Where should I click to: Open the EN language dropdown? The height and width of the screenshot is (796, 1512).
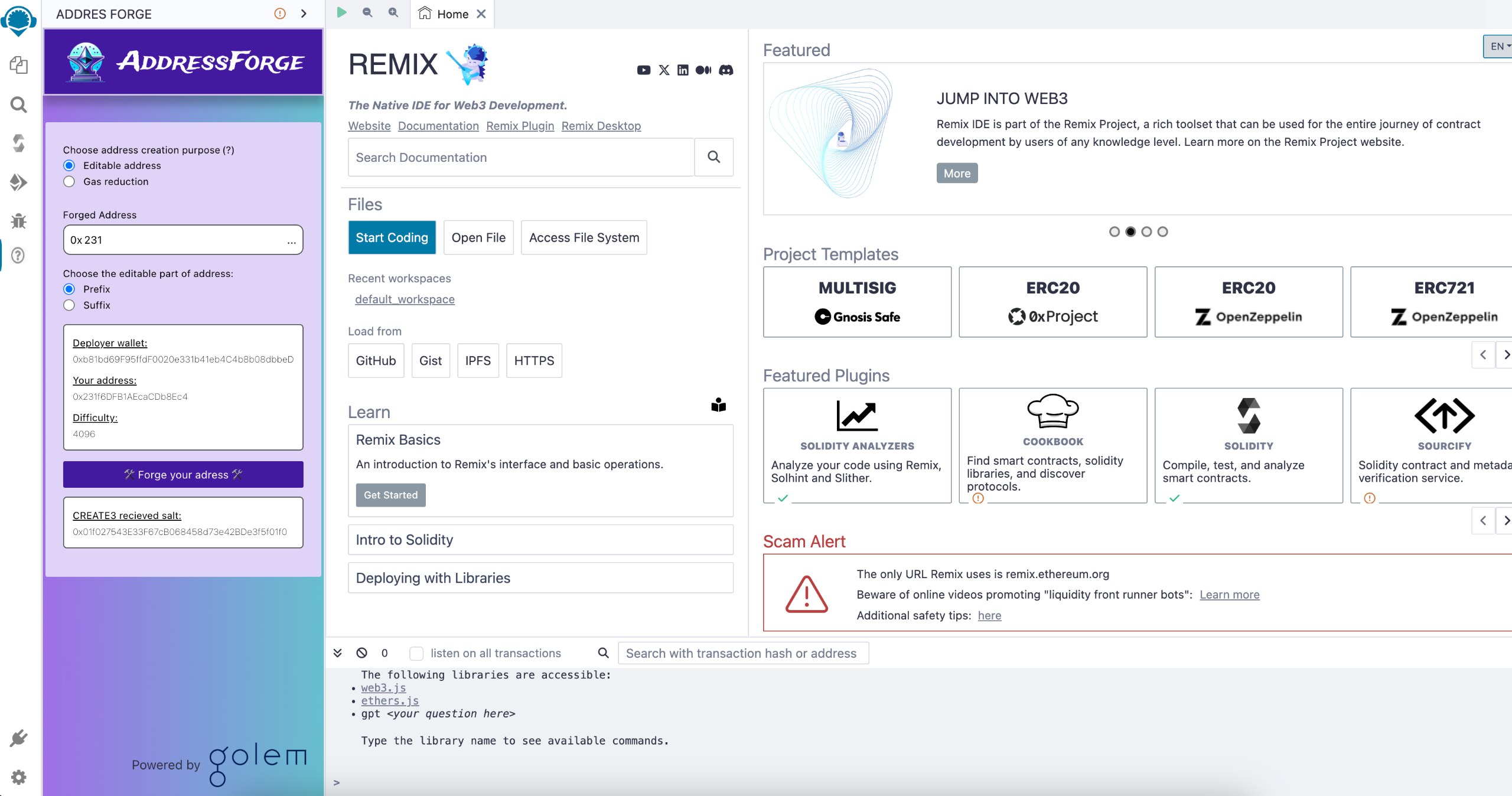1499,47
